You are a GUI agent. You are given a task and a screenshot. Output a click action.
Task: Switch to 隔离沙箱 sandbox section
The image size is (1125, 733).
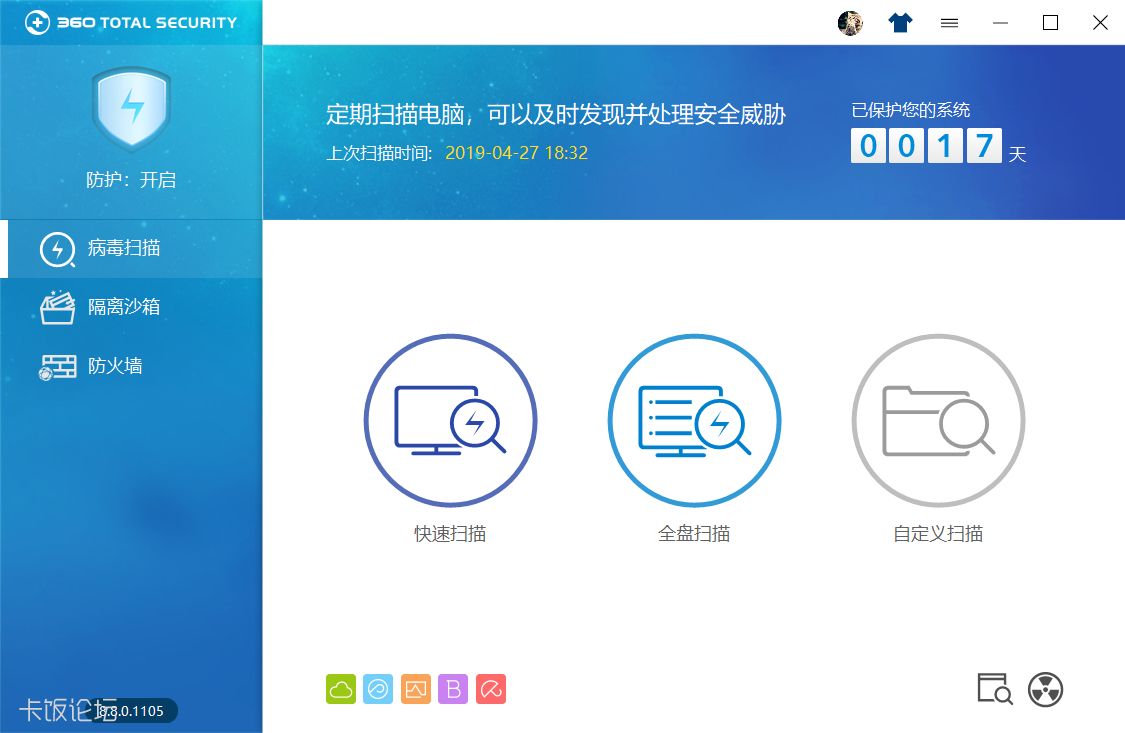131,307
